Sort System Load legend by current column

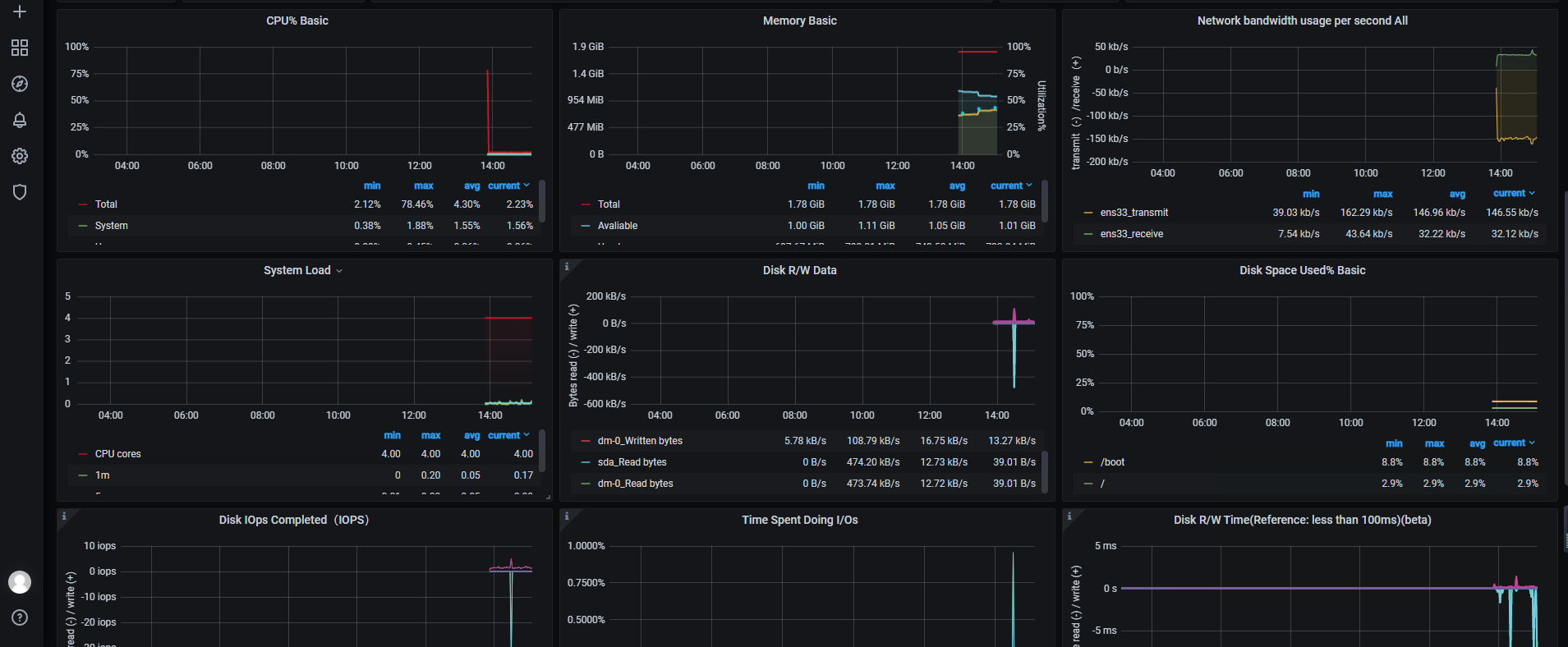tap(508, 435)
